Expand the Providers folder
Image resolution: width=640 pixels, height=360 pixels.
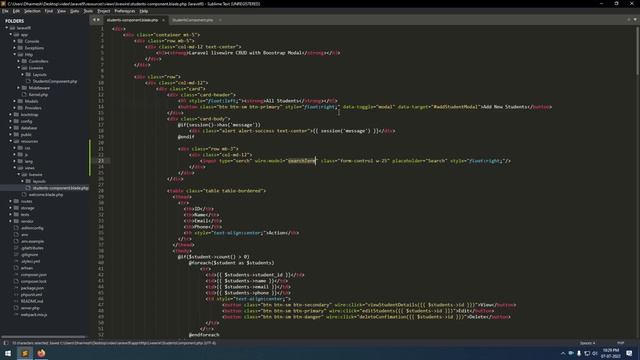(x=15, y=108)
